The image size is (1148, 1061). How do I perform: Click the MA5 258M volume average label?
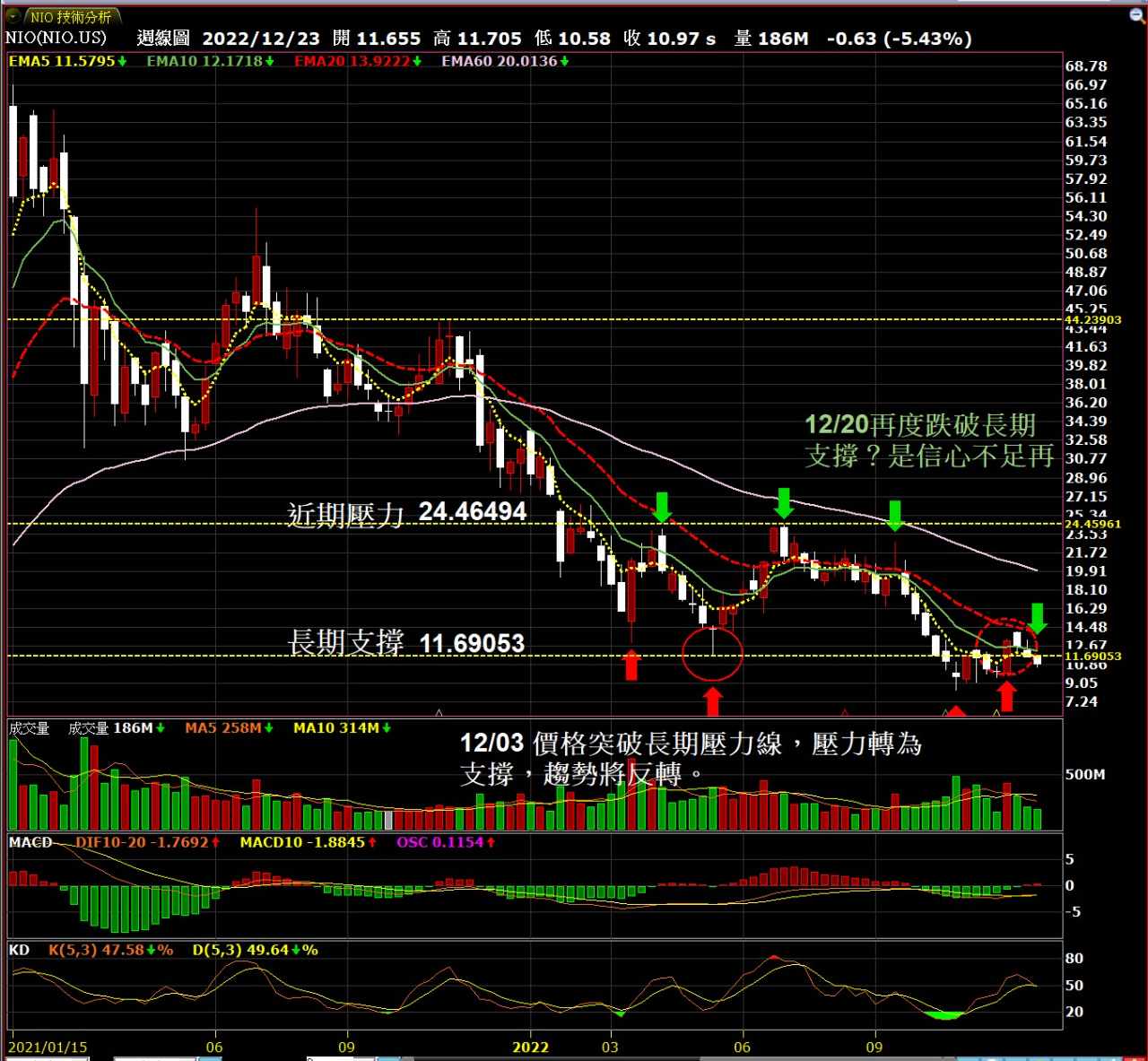pyautogui.click(x=230, y=728)
